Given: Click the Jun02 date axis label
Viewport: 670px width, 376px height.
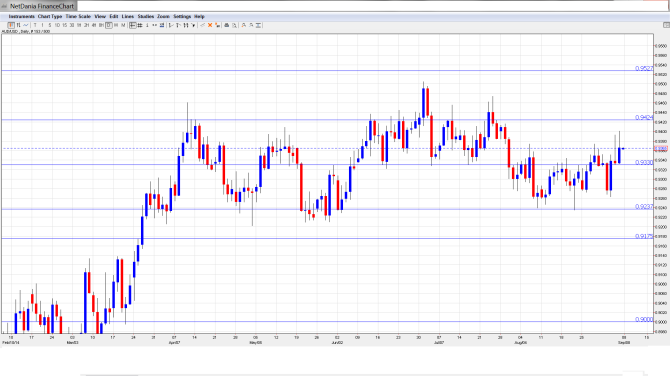Looking at the screenshot, I should 337,343.
